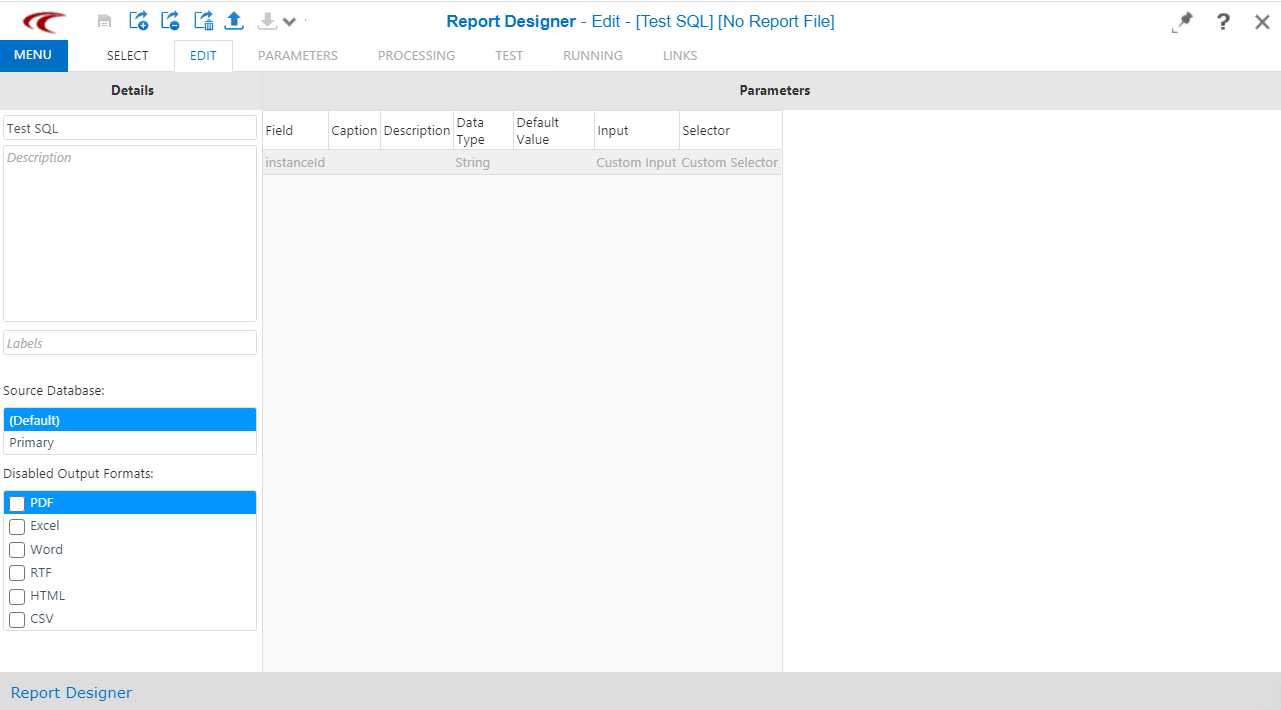Viewport: 1281px width, 710px height.
Task: Click Custom Selector for the instanceId parameter
Action: (x=729, y=162)
